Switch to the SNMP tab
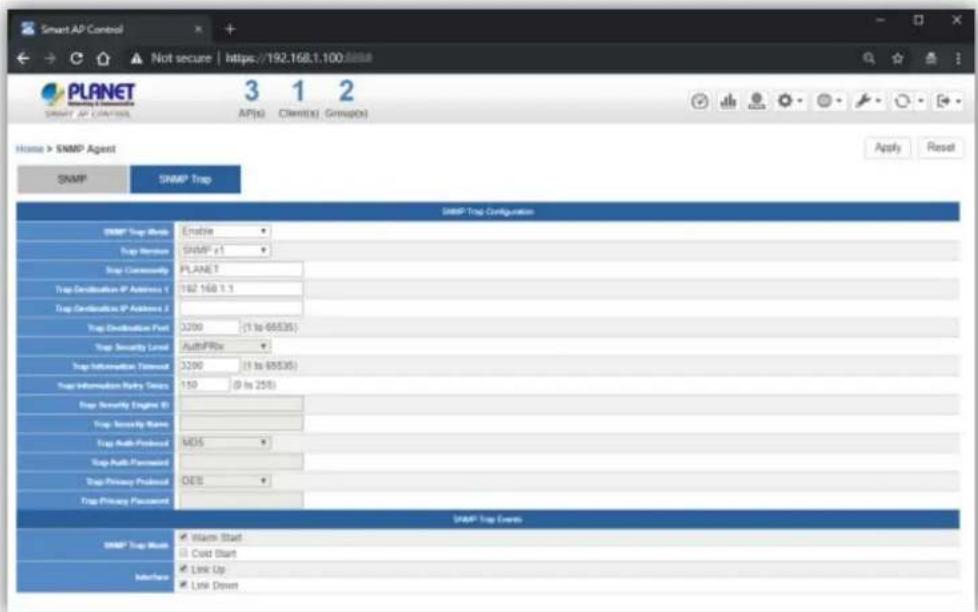 pos(72,180)
